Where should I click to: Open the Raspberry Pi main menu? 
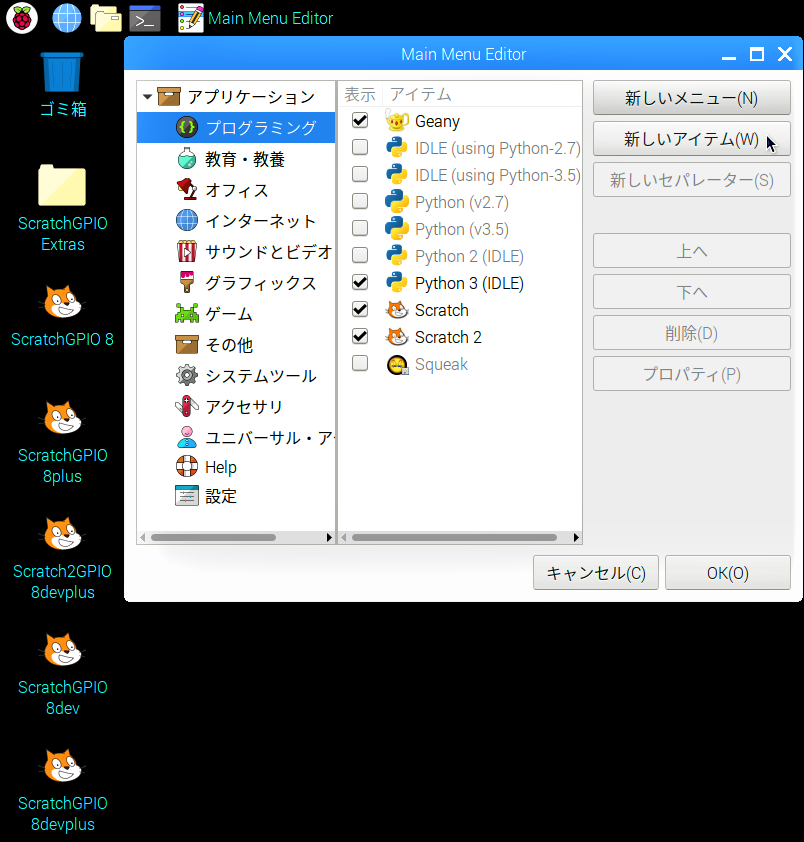click(21, 18)
